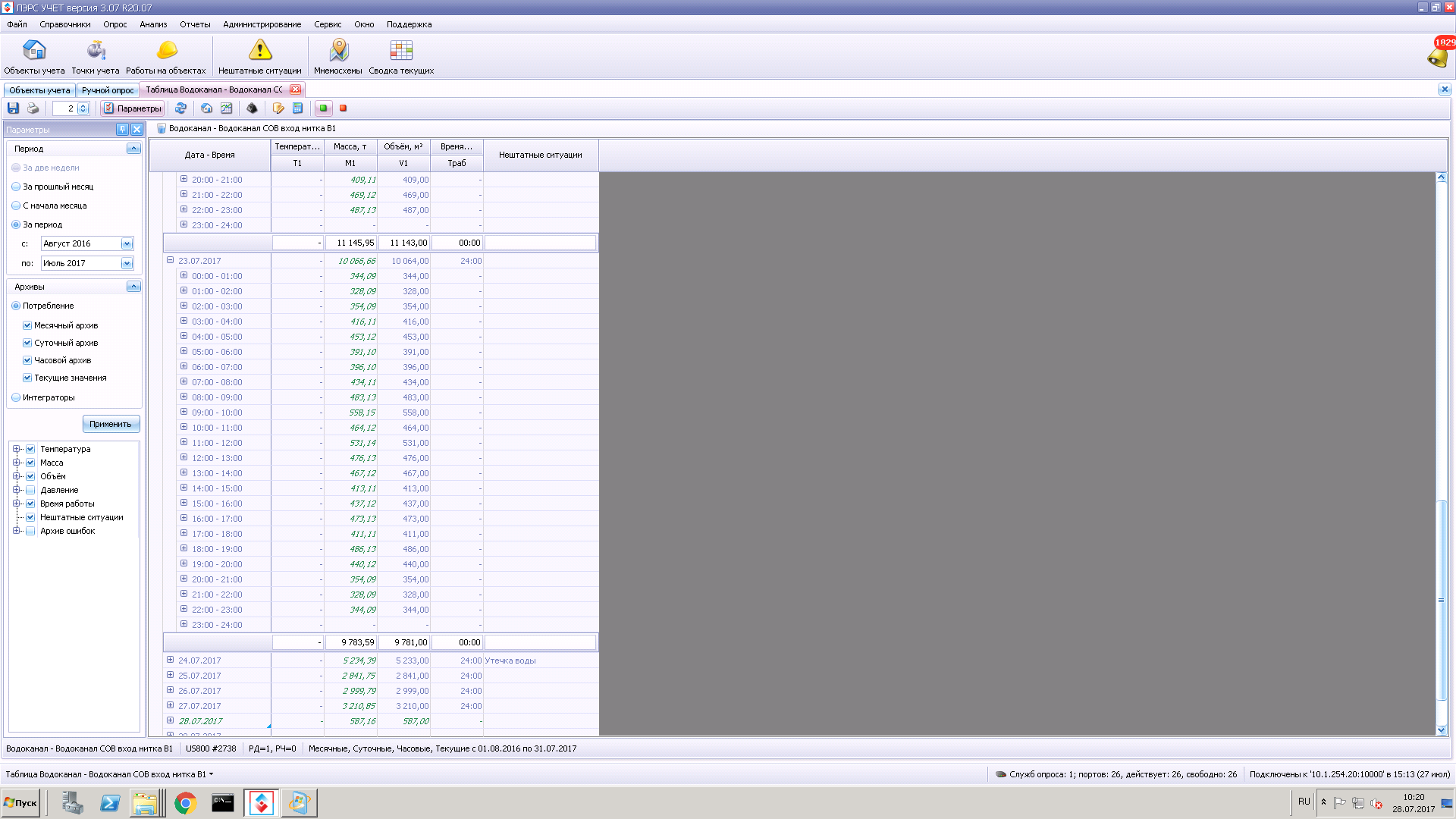1456x819 pixels.
Task: Pin the Параметры panel
Action: click(x=122, y=130)
